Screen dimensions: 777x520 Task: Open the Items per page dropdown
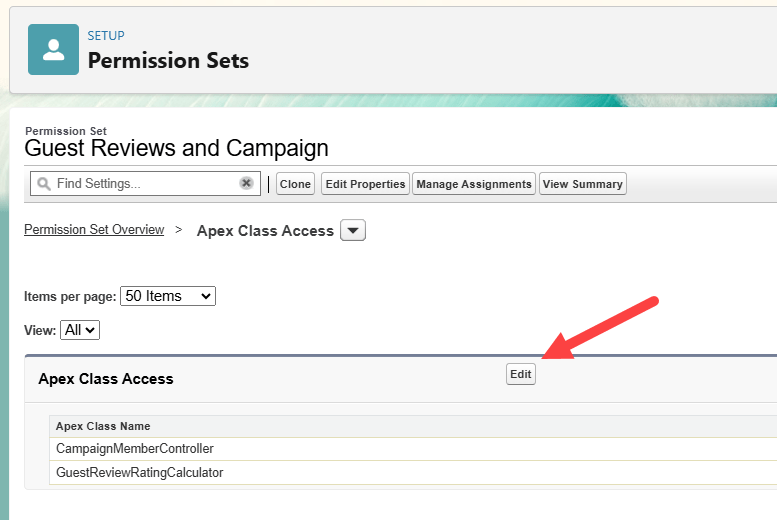point(167,296)
